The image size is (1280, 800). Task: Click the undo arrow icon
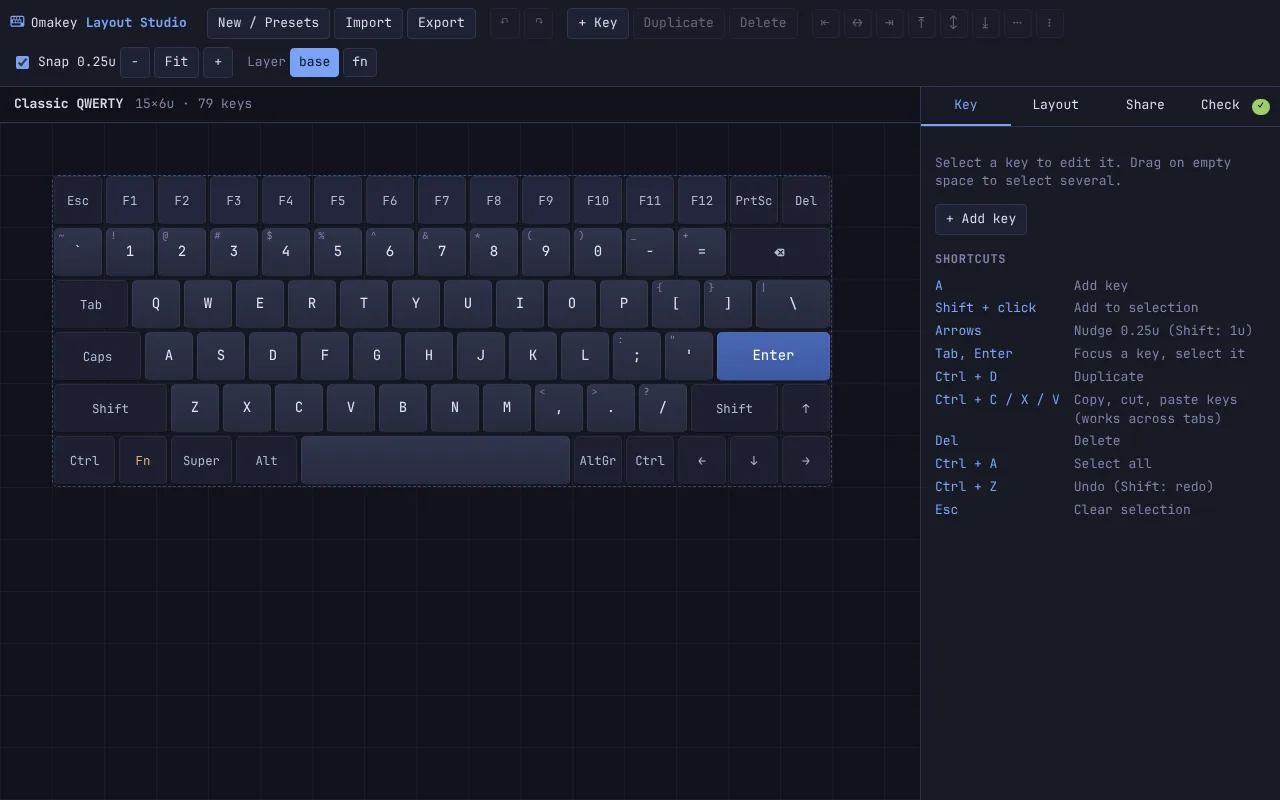point(505,23)
